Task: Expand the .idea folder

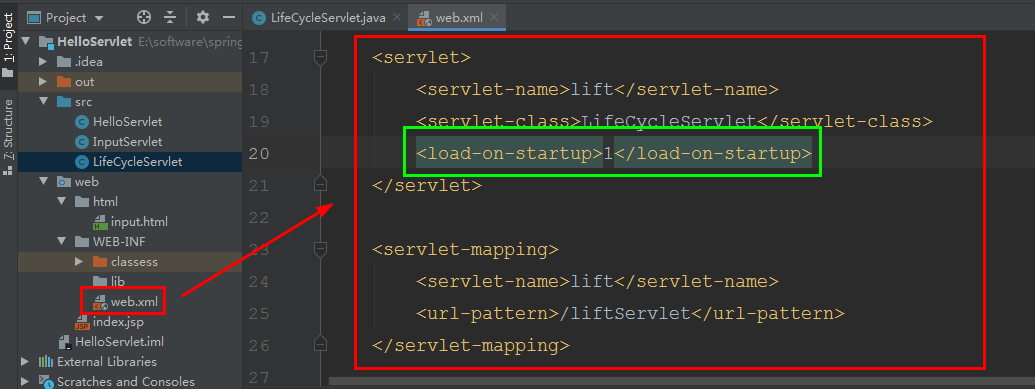Action: coord(43,61)
